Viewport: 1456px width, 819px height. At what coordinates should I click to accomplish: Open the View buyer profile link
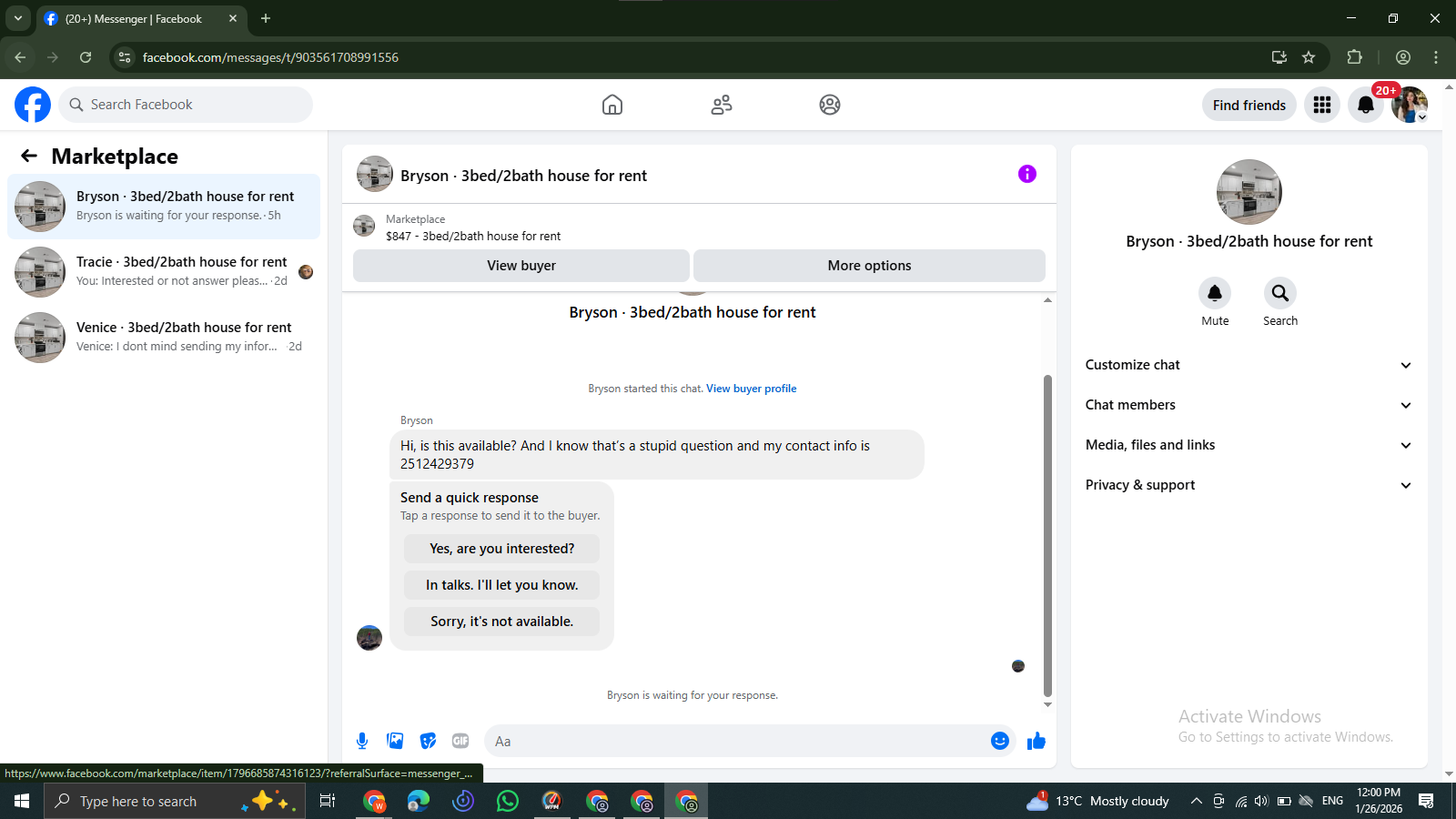tap(752, 389)
